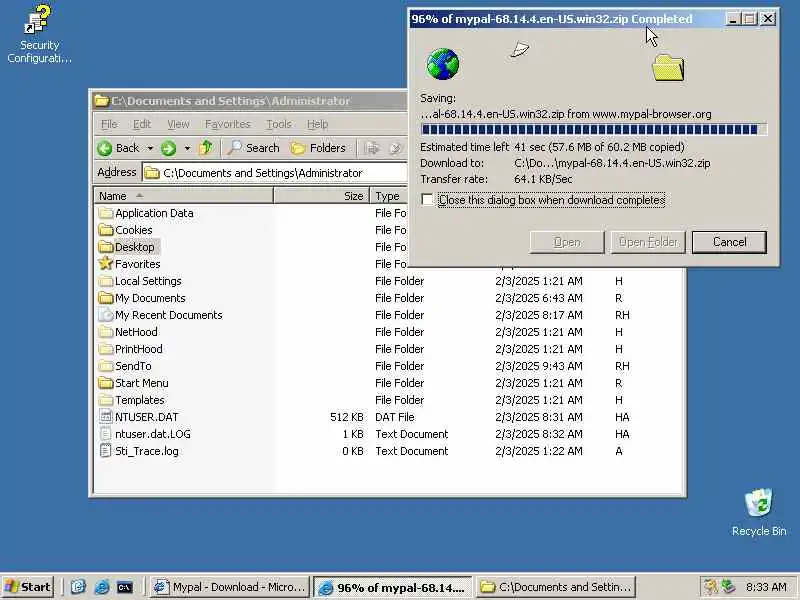Image resolution: width=800 pixels, height=600 pixels.
Task: Open the Start menu
Action: 28,587
